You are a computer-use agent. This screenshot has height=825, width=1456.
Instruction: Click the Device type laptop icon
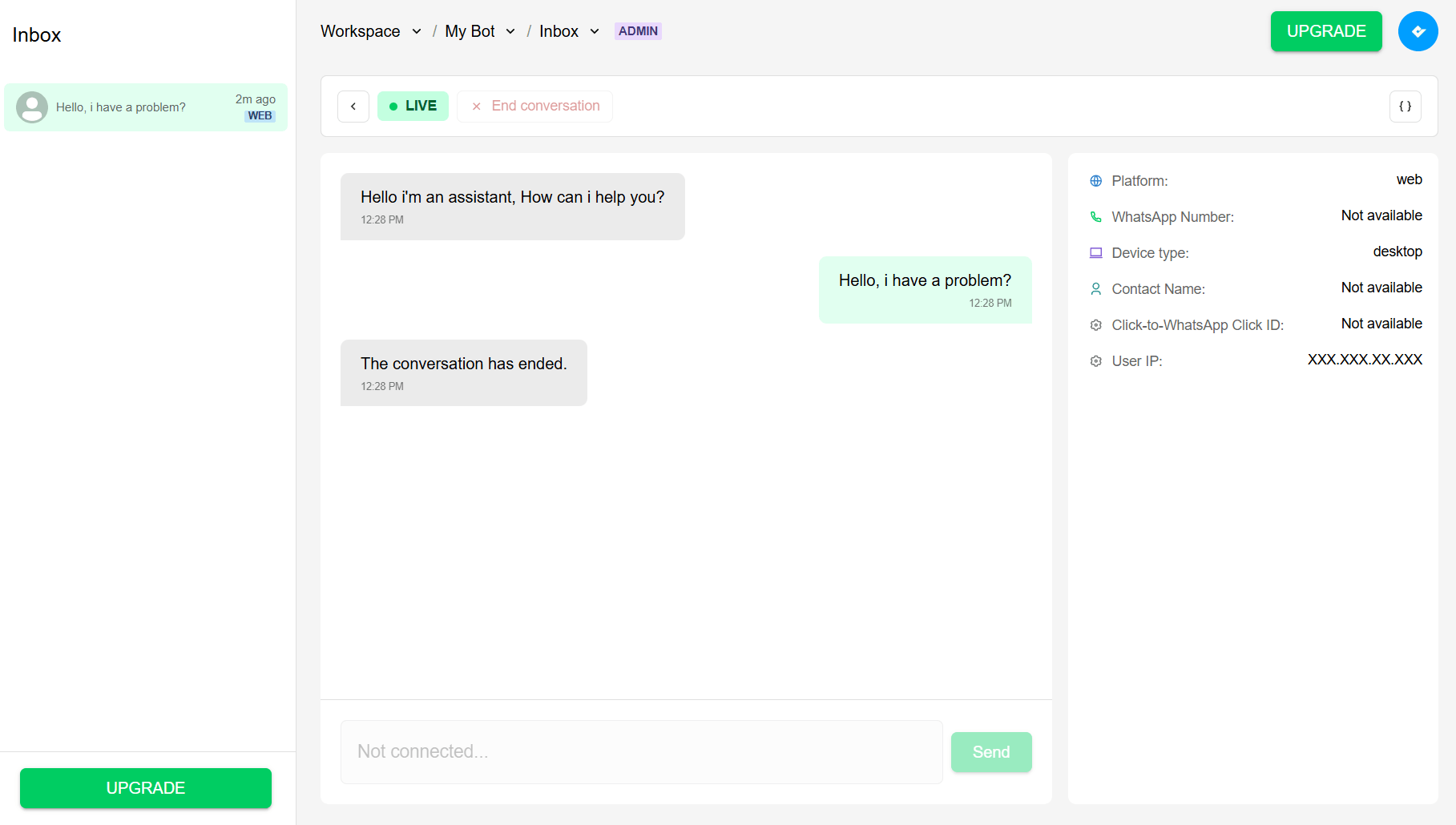(1095, 253)
